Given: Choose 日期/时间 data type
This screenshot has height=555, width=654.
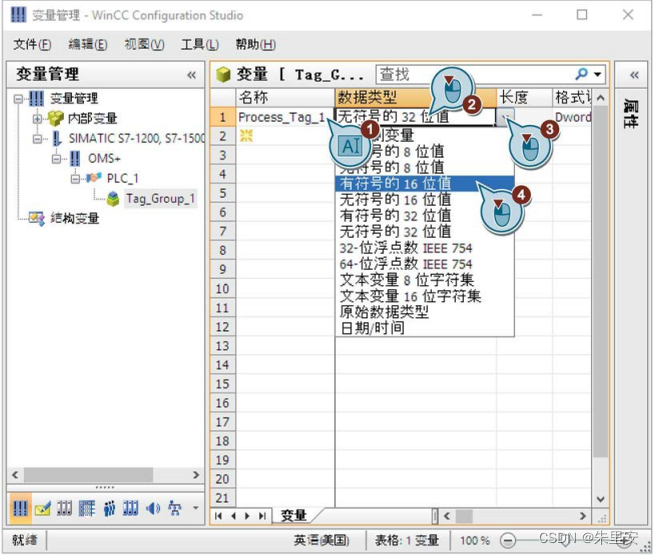Looking at the screenshot, I should pyautogui.click(x=424, y=329).
